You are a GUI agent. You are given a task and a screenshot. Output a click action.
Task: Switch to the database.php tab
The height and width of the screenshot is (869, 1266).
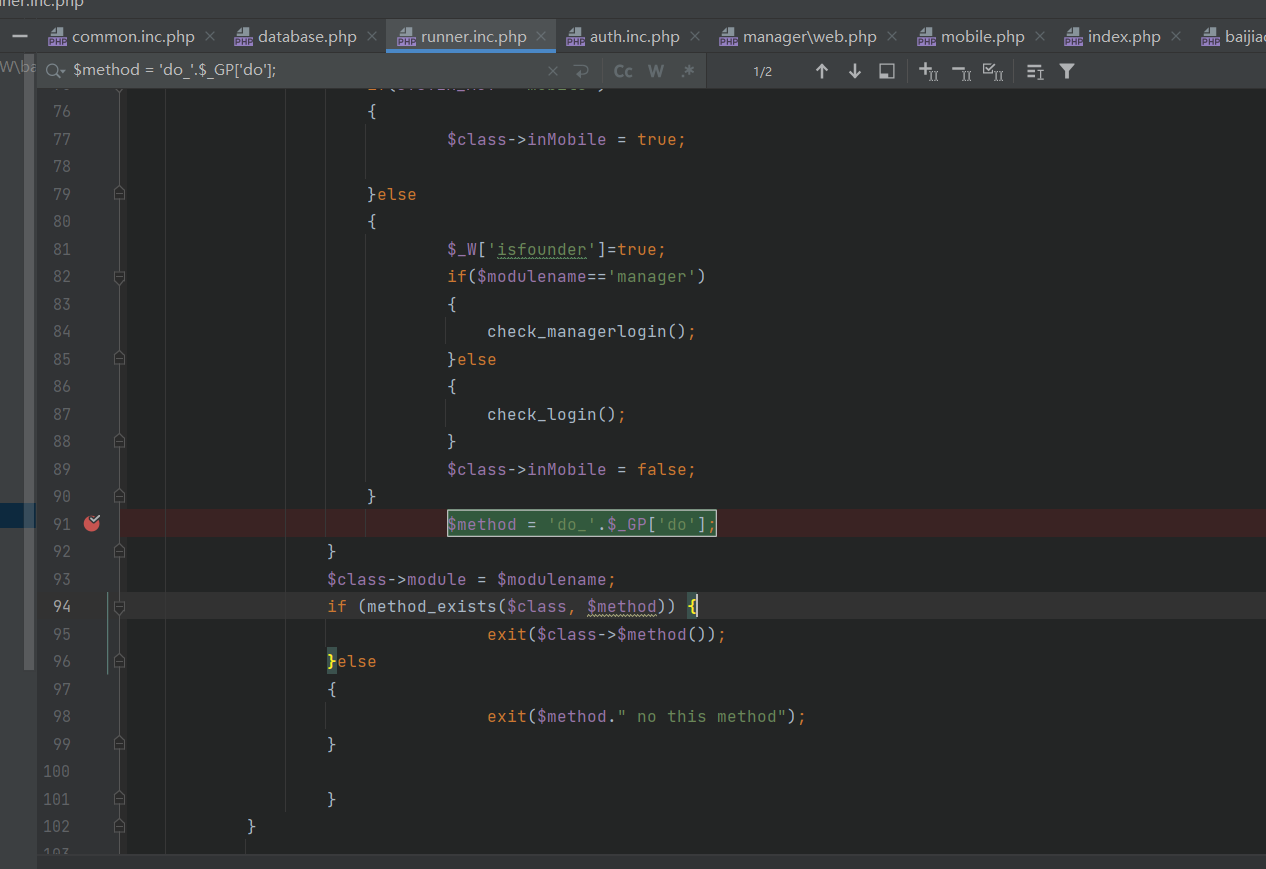click(x=307, y=36)
